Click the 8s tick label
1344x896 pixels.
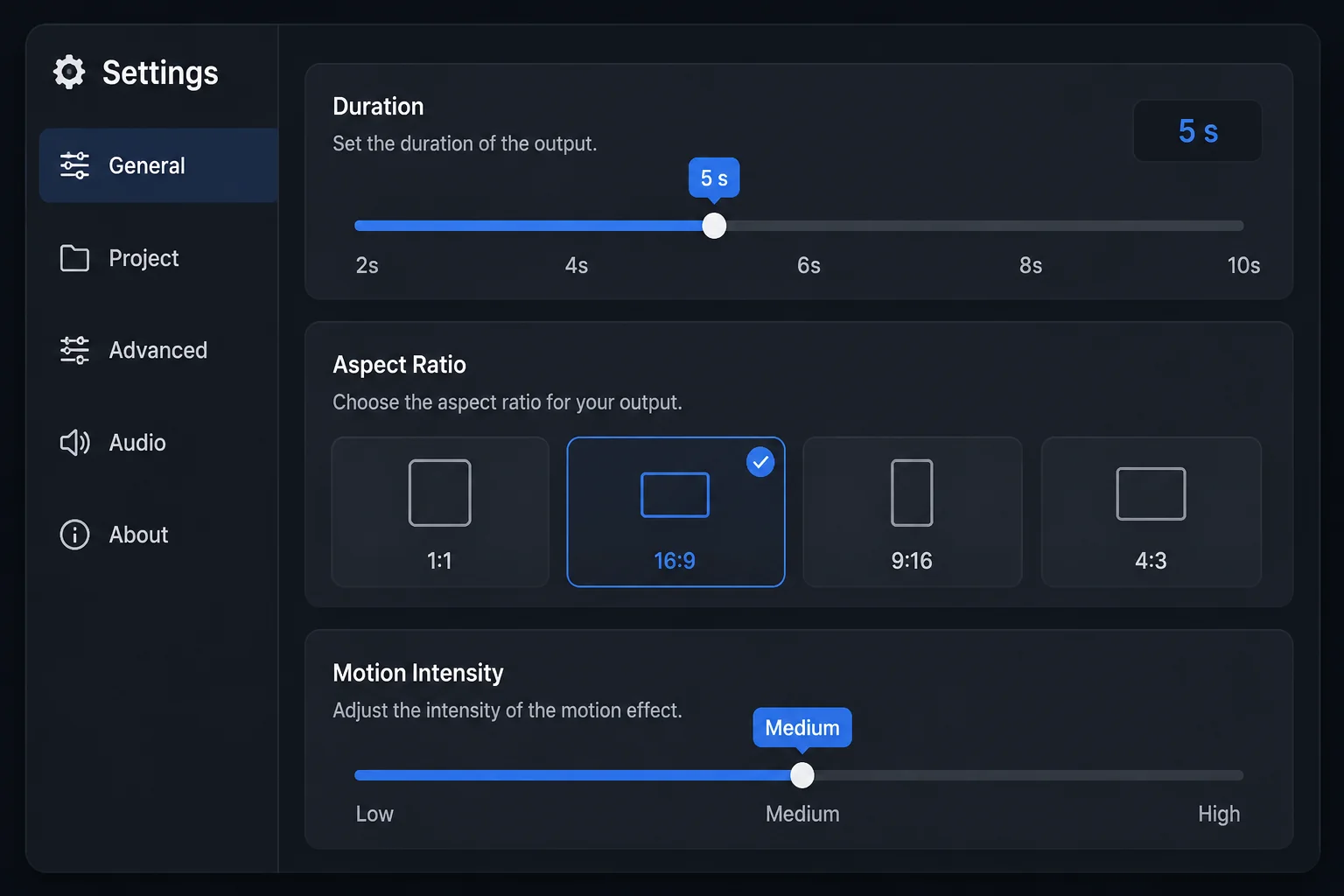[1031, 265]
